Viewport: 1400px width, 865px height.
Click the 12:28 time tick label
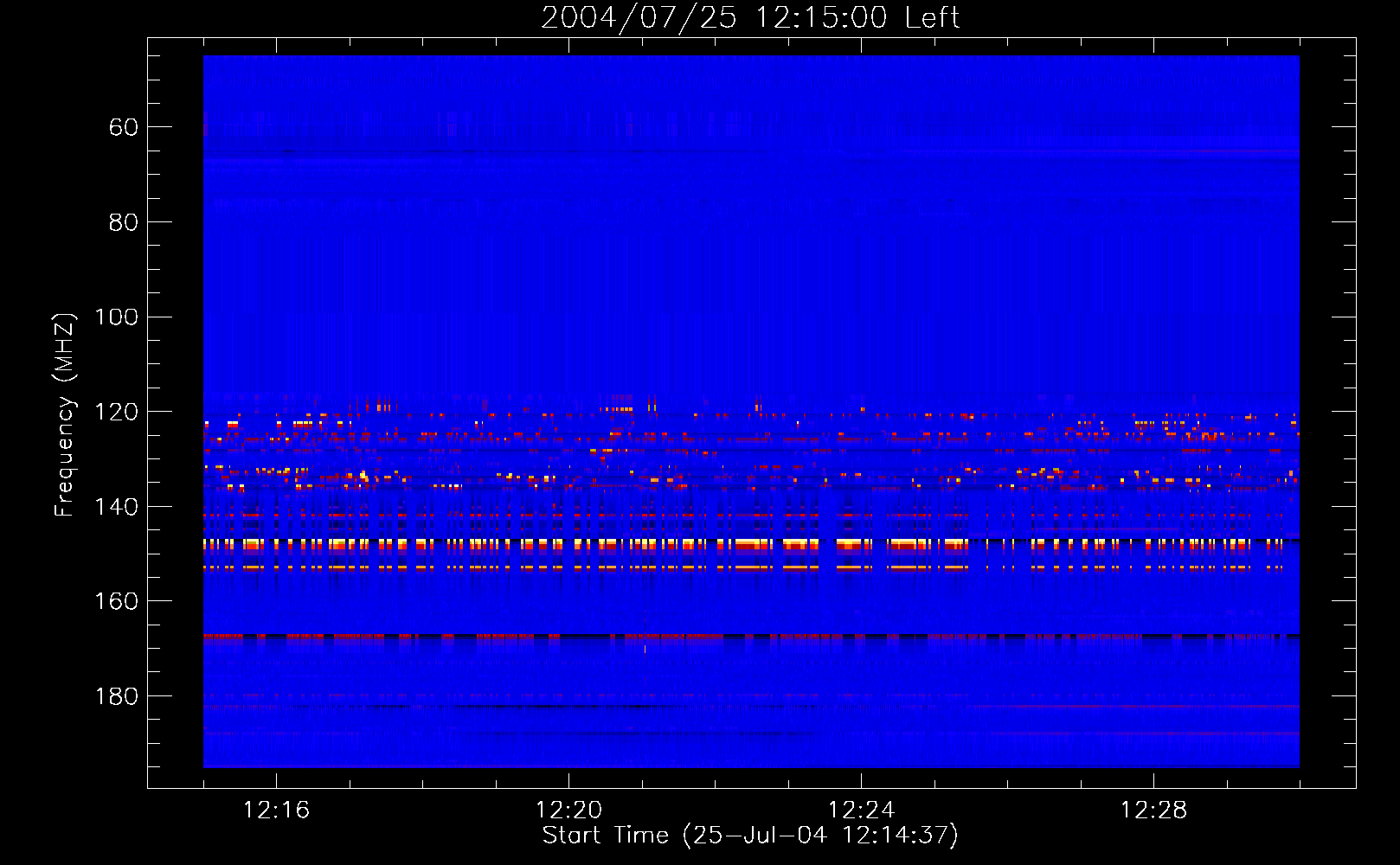1153,811
